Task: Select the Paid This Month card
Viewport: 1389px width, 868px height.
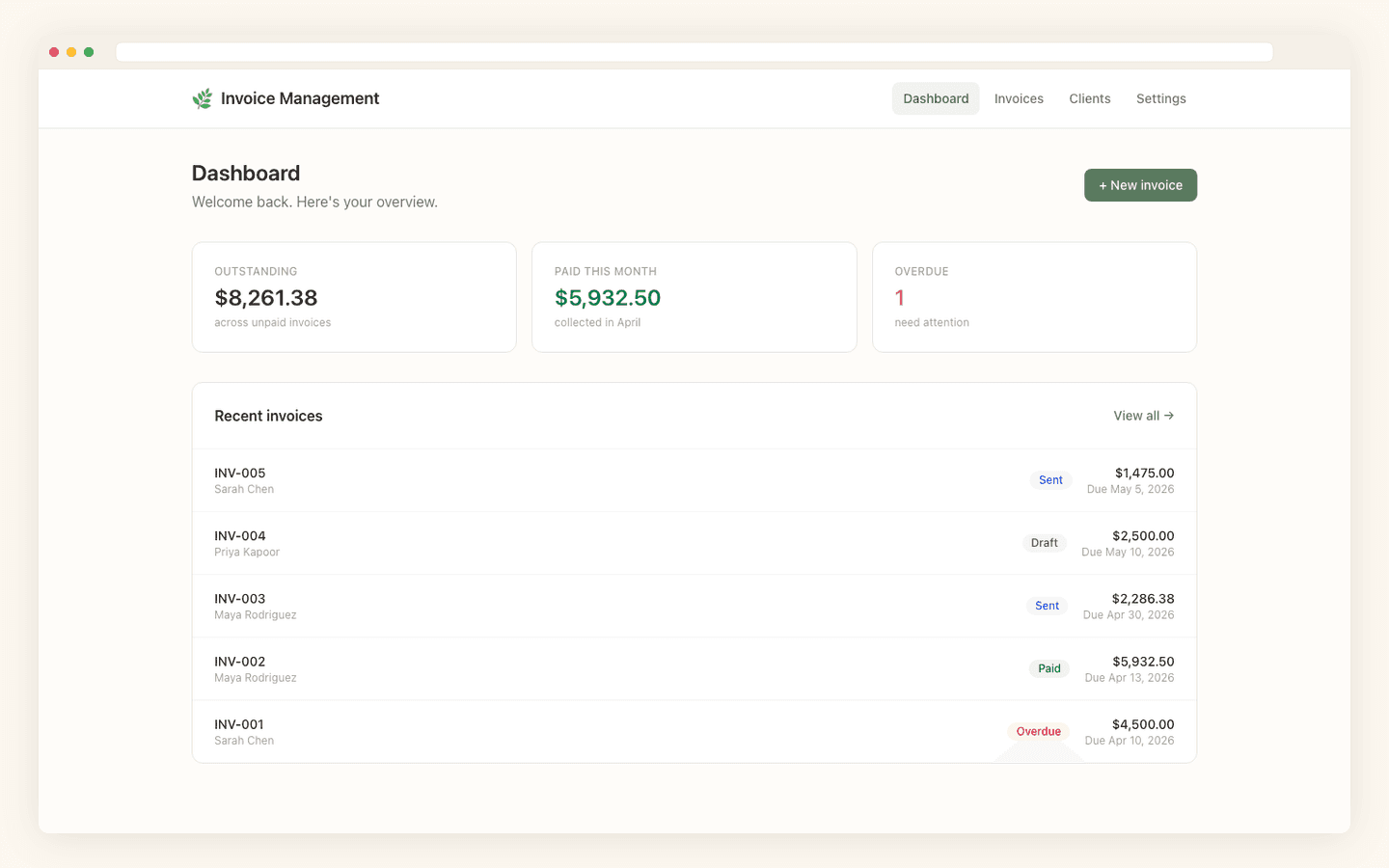Action: pyautogui.click(x=694, y=297)
